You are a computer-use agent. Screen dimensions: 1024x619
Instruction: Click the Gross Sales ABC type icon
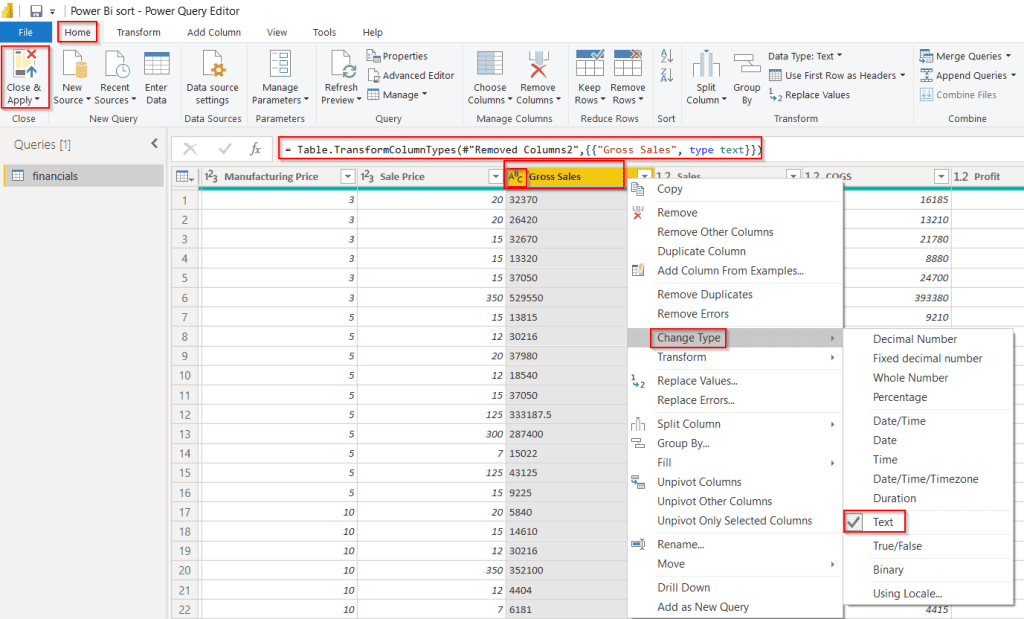(515, 176)
